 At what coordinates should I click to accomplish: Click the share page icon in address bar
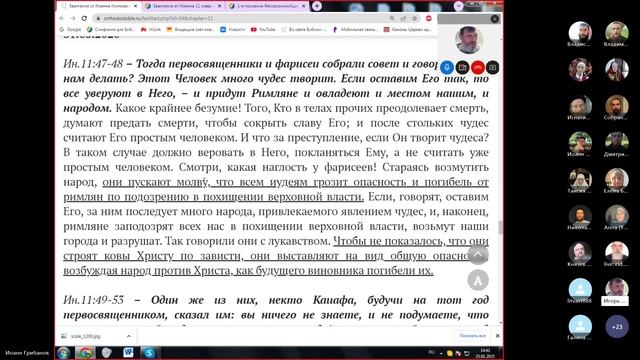[x=403, y=18]
